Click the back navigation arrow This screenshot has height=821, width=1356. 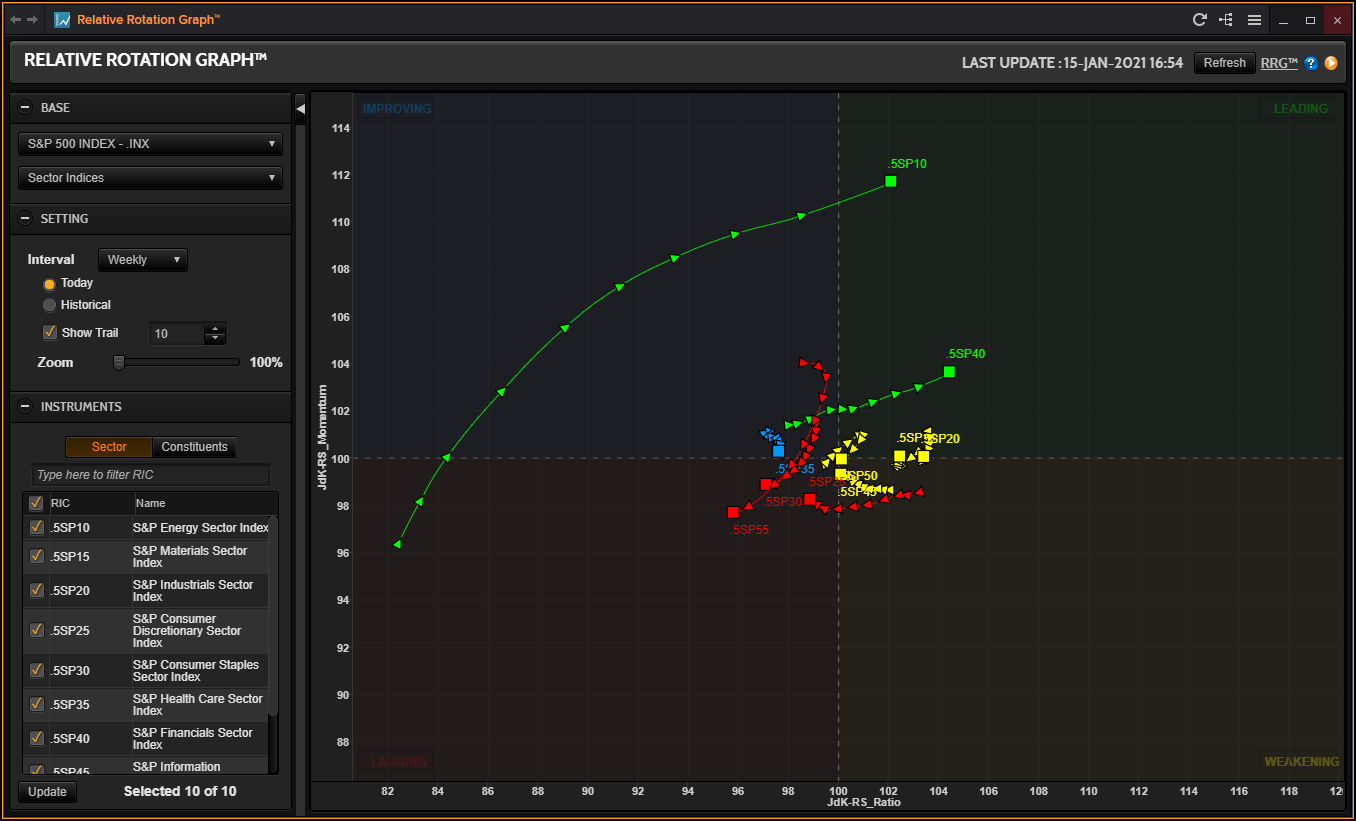[15, 20]
